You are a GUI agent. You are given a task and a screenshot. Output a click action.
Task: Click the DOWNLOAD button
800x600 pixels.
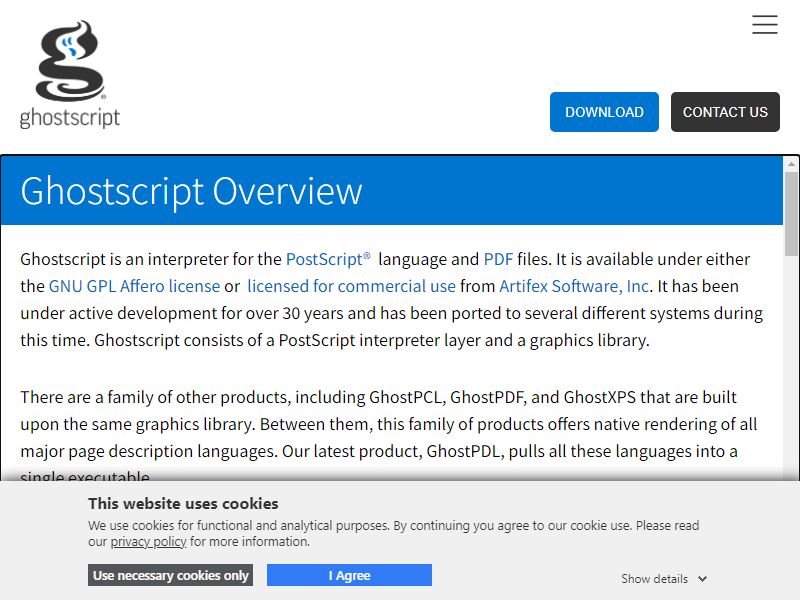(604, 112)
